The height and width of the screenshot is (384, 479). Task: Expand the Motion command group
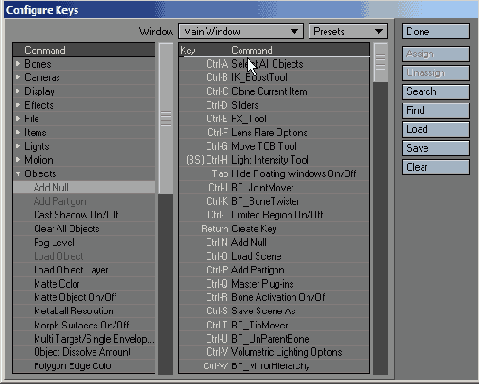click(18, 160)
